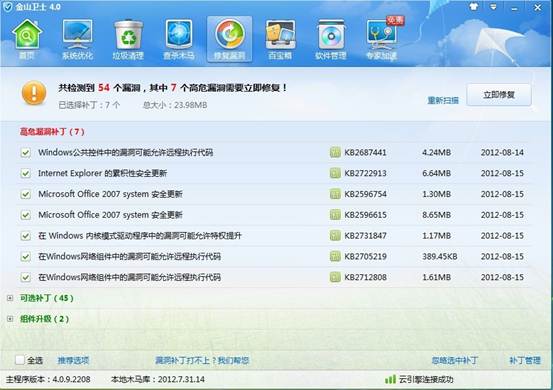Screen dimensions: 553x390
Task: Uncheck Internet Explorer 累积性安全更新 checkbox
Action: pyautogui.click(x=25, y=173)
